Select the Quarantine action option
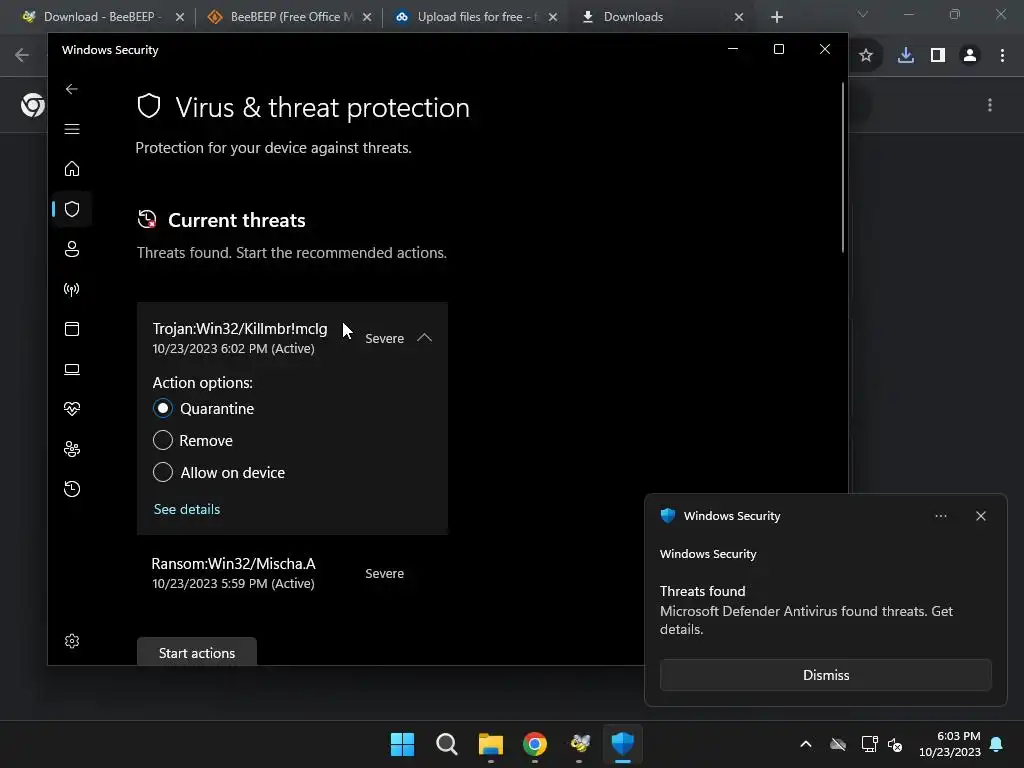The width and height of the screenshot is (1024, 768). pos(163,408)
